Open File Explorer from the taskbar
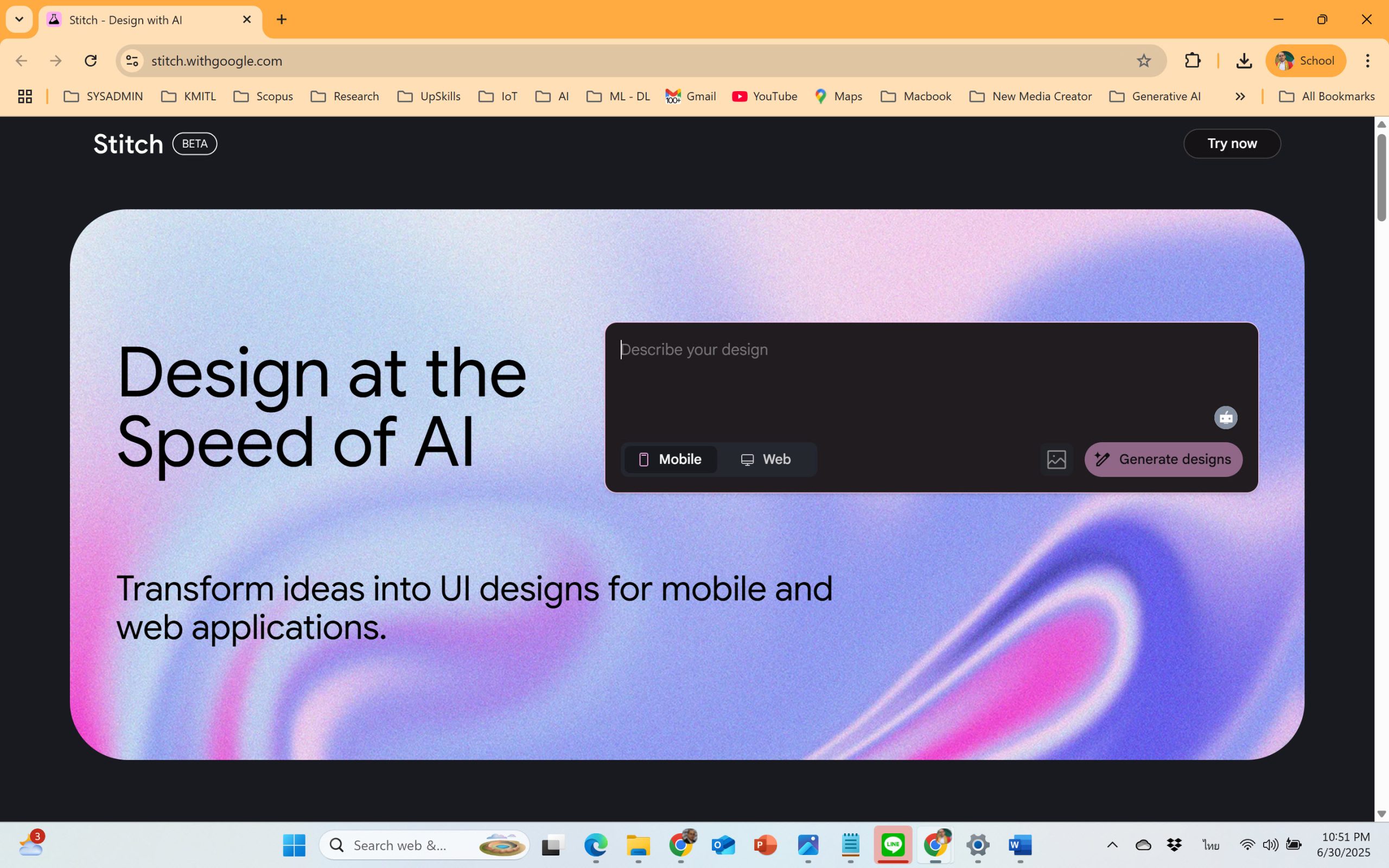The height and width of the screenshot is (868, 1389). 638,845
